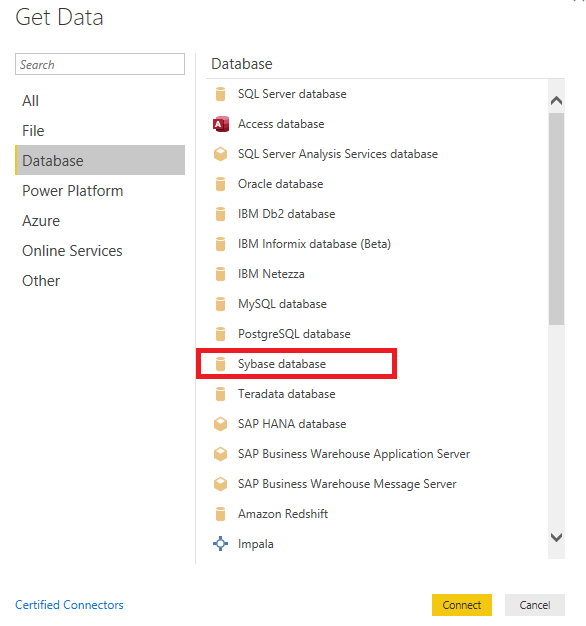Click the PostgreSQL database cylinder icon
The width and height of the screenshot is (586, 626).
pyautogui.click(x=220, y=334)
